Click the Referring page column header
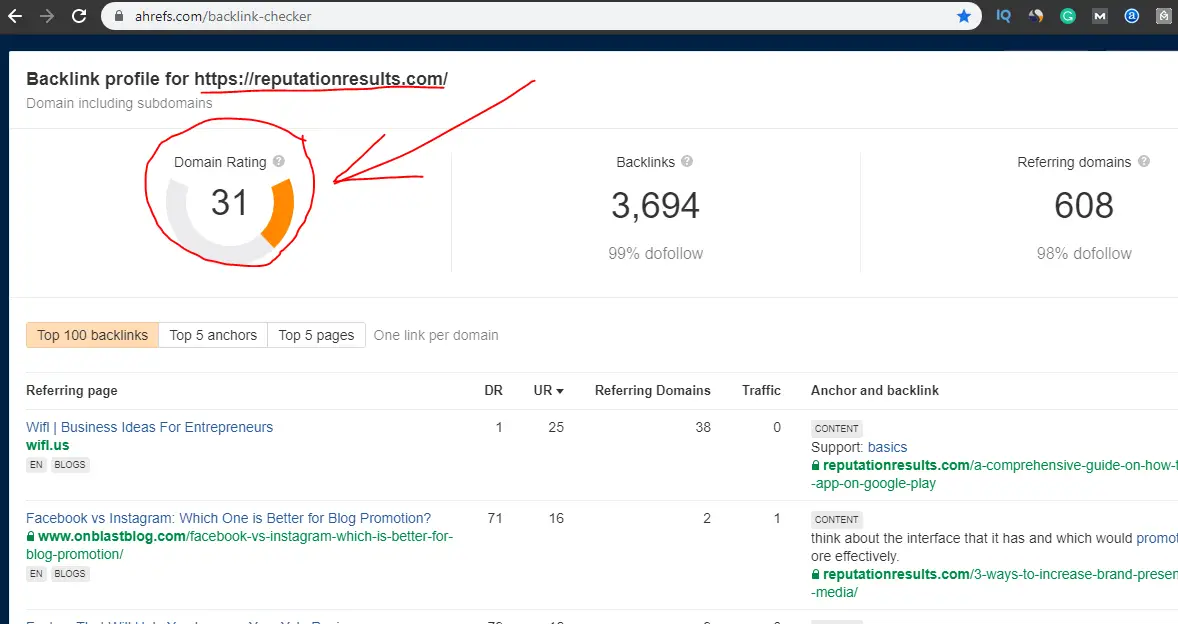The image size is (1178, 624). 71,390
